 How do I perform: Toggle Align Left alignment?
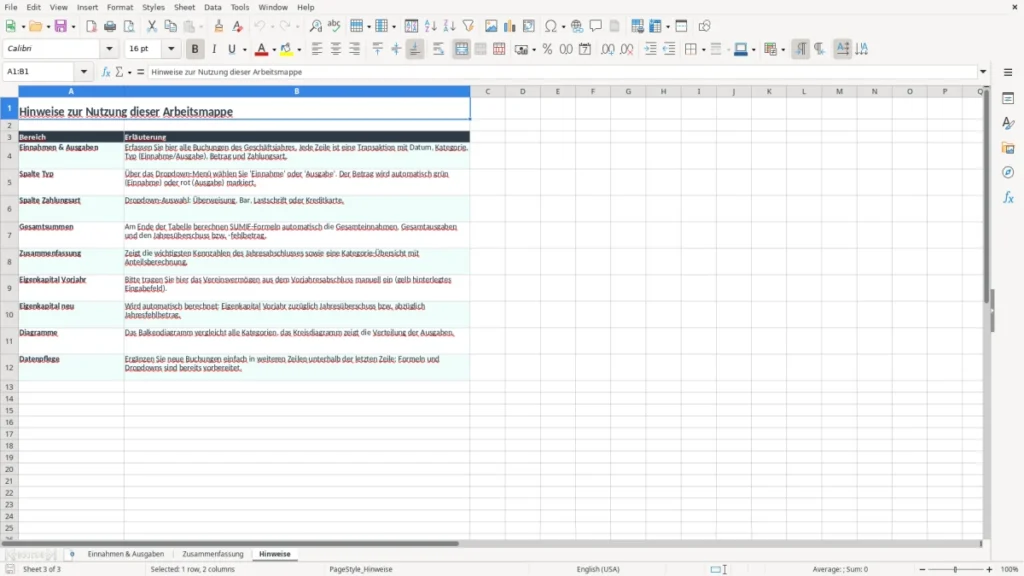[317, 49]
